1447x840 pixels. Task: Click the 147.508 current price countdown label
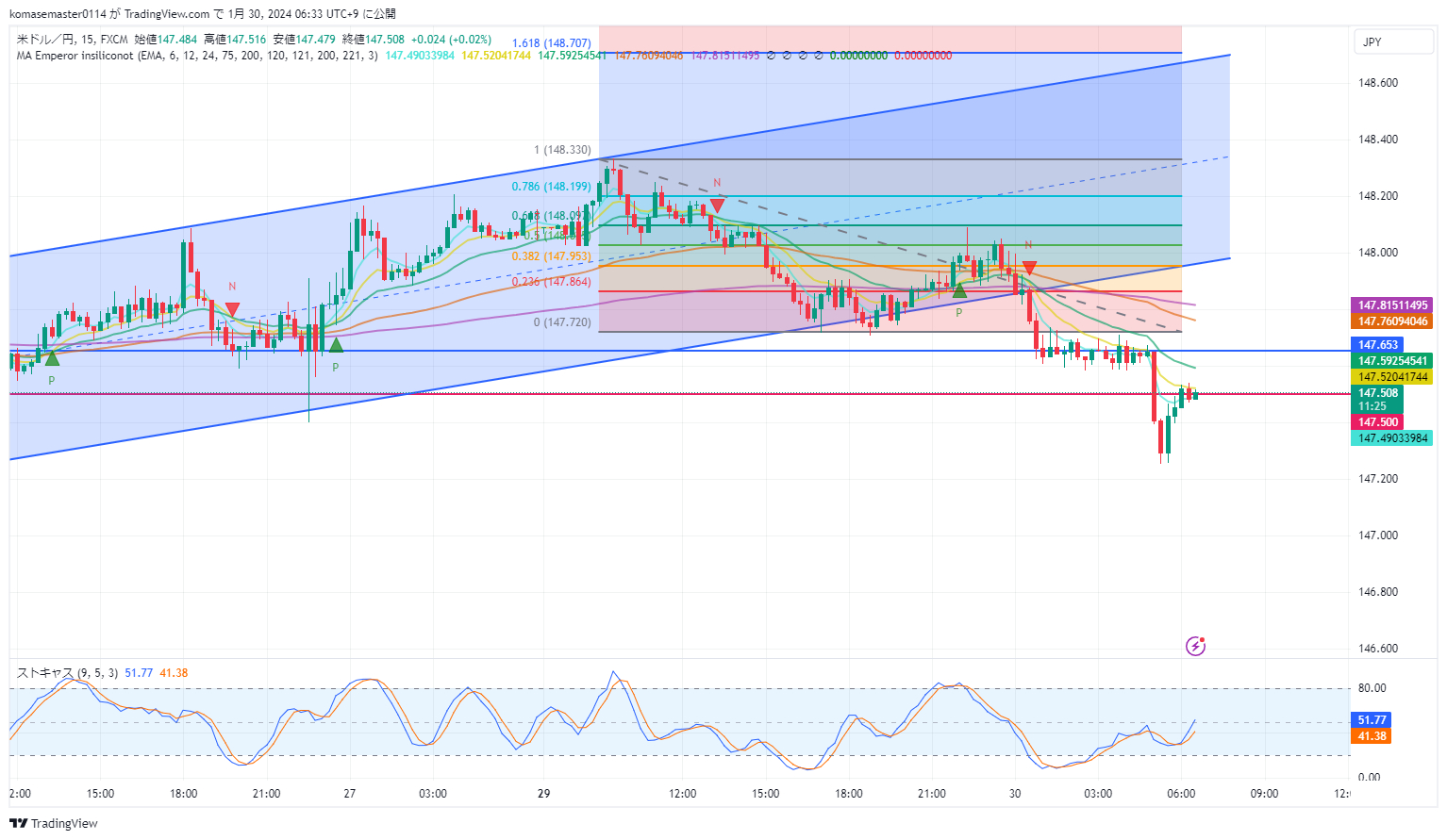pyautogui.click(x=1377, y=400)
